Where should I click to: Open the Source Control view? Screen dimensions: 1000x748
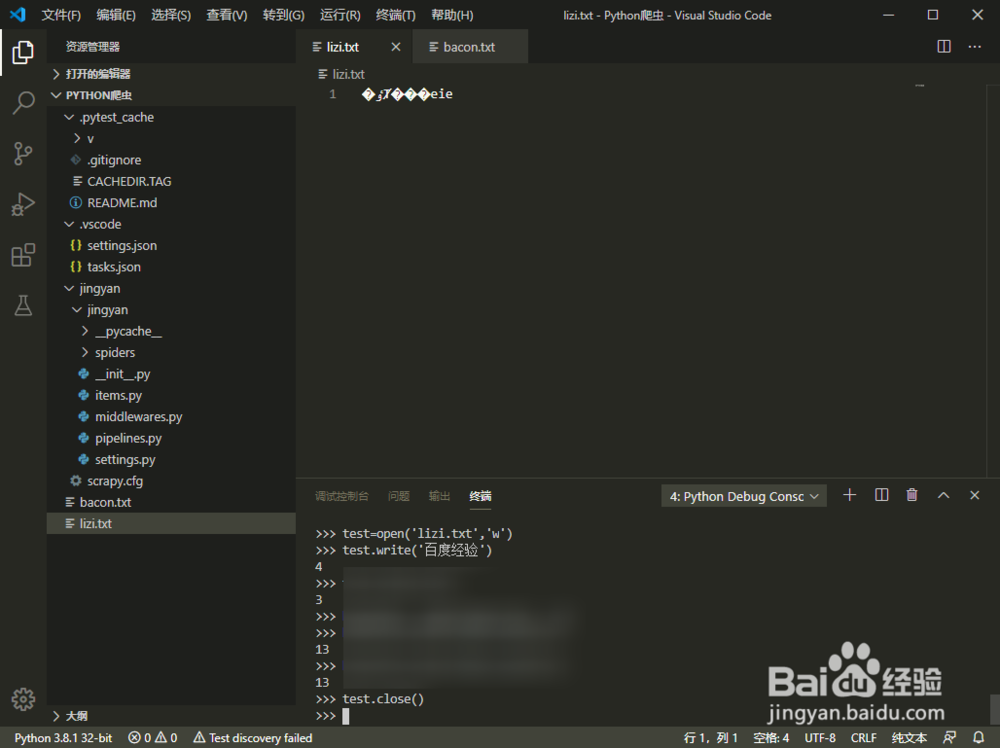23,153
